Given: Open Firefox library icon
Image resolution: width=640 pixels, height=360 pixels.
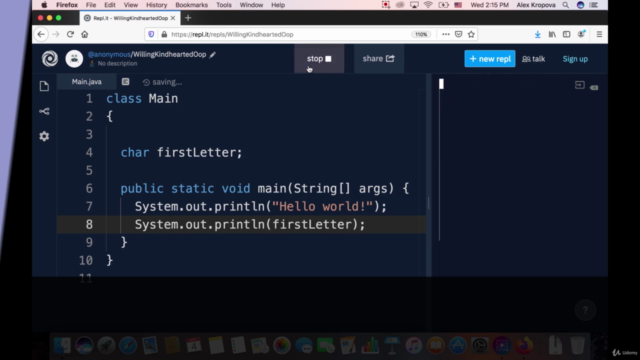Looking at the screenshot, I should (552, 34).
